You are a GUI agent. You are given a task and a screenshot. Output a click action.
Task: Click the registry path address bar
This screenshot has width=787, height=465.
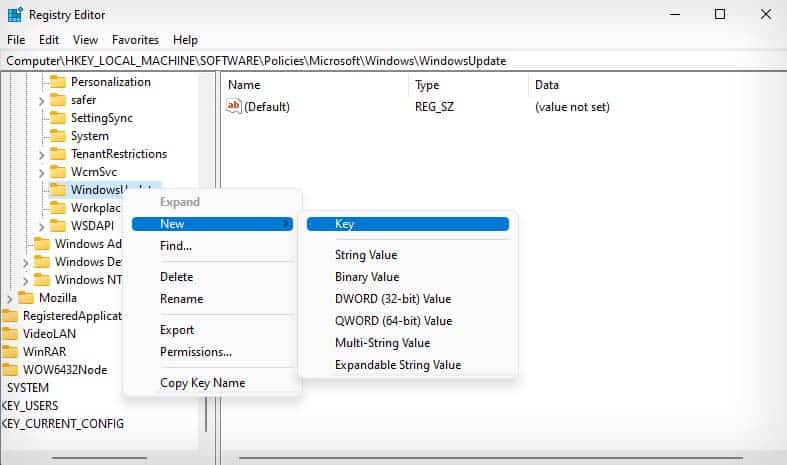coord(394,61)
